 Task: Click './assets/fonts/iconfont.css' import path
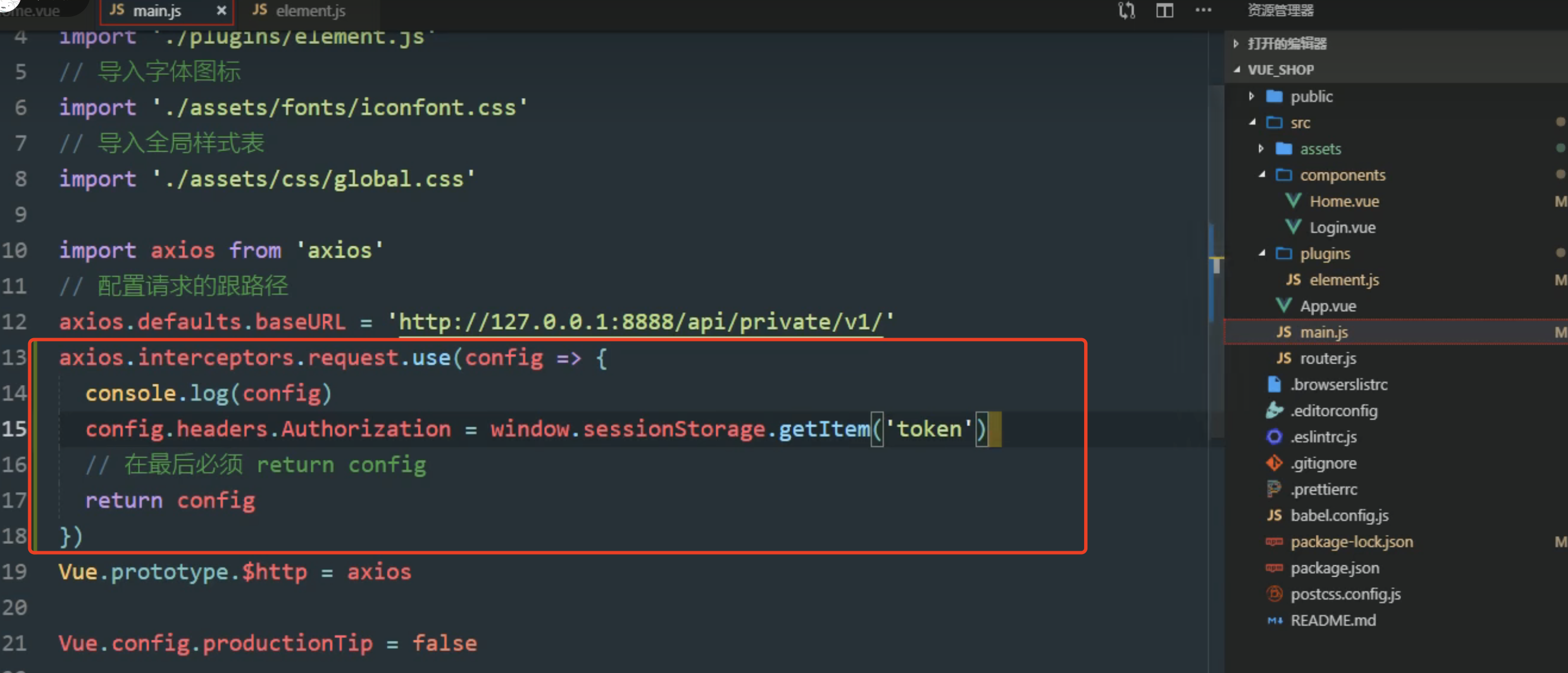(x=339, y=107)
